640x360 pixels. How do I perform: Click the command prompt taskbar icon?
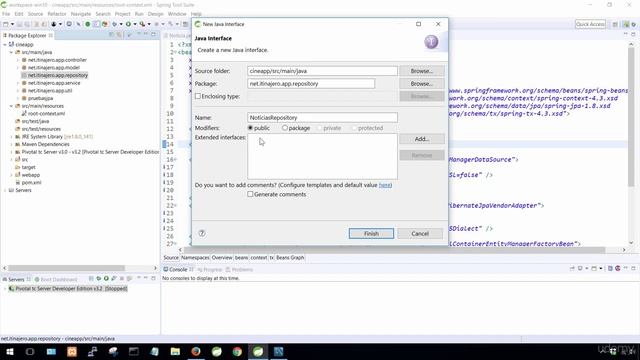point(133,351)
